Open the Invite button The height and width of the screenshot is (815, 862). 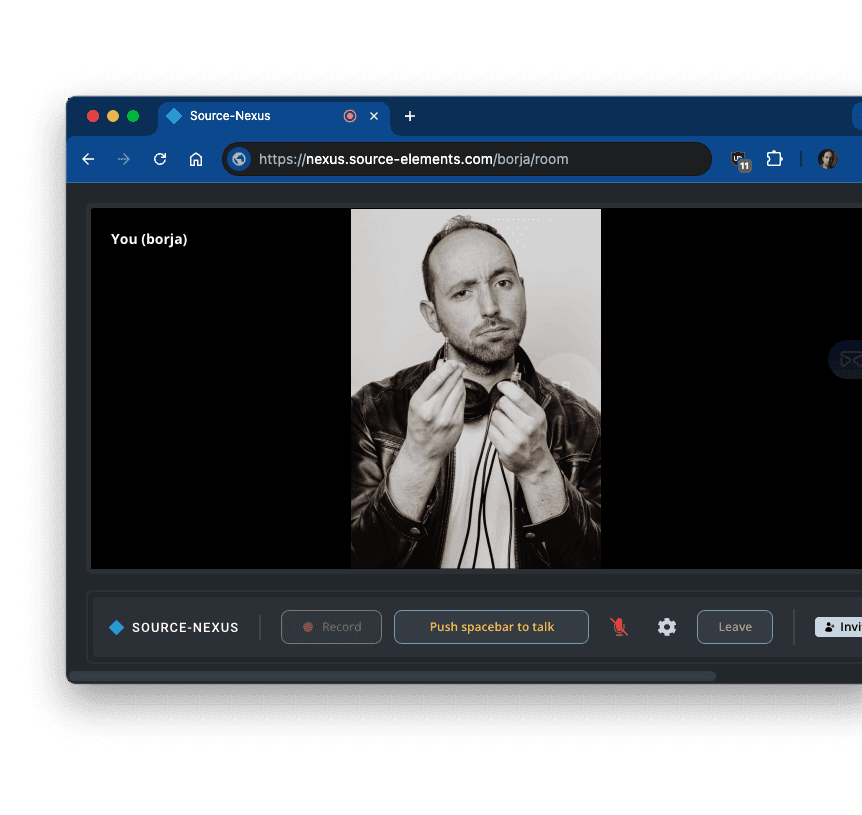pos(840,627)
